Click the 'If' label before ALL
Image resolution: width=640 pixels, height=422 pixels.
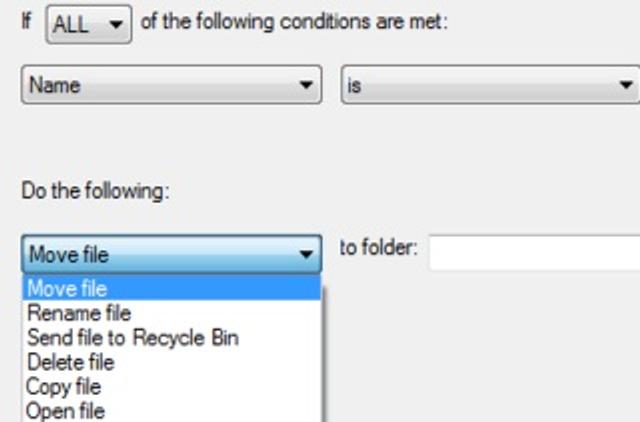[x=26, y=21]
